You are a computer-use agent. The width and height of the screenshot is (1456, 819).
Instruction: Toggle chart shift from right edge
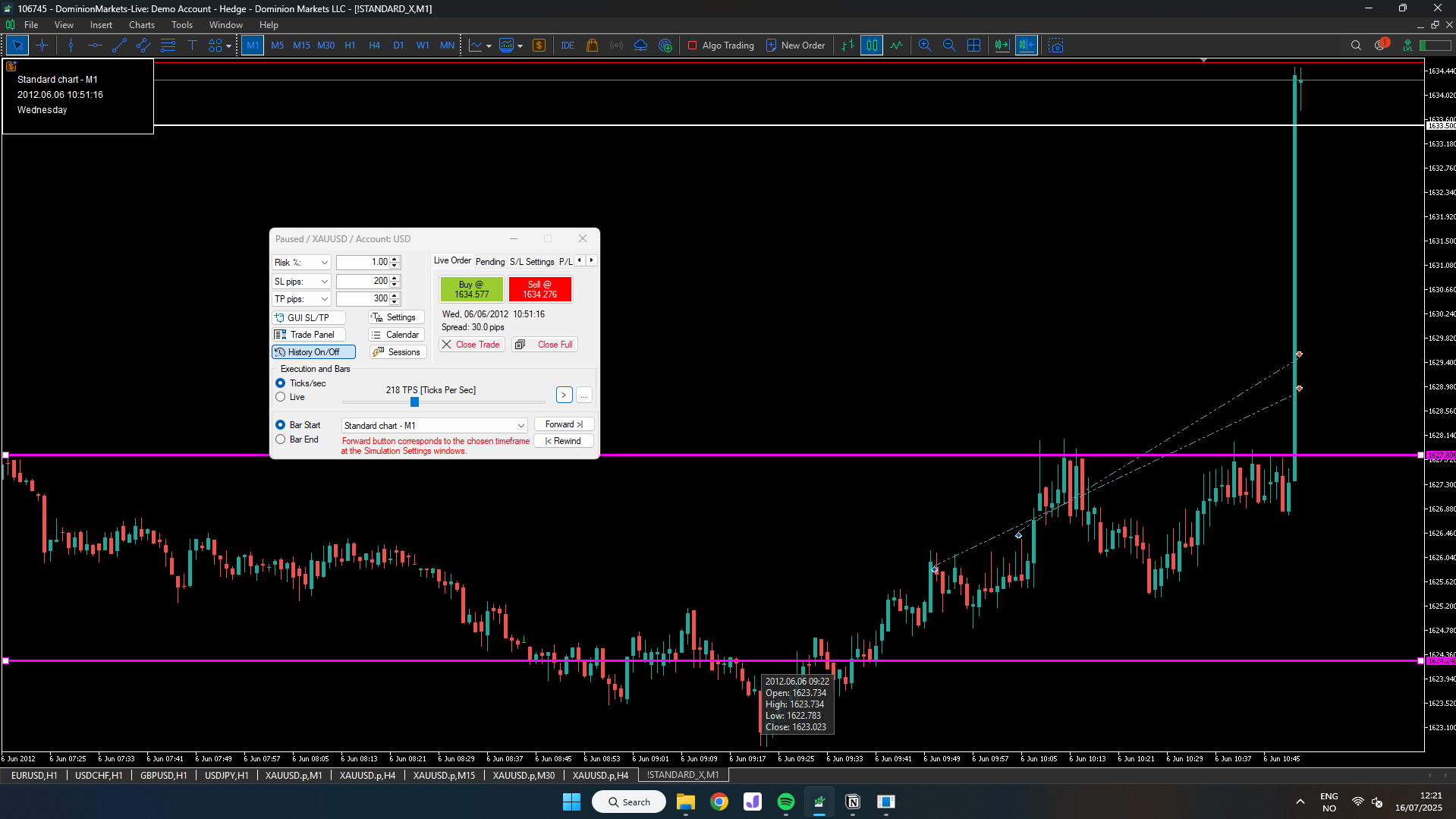(x=1027, y=46)
